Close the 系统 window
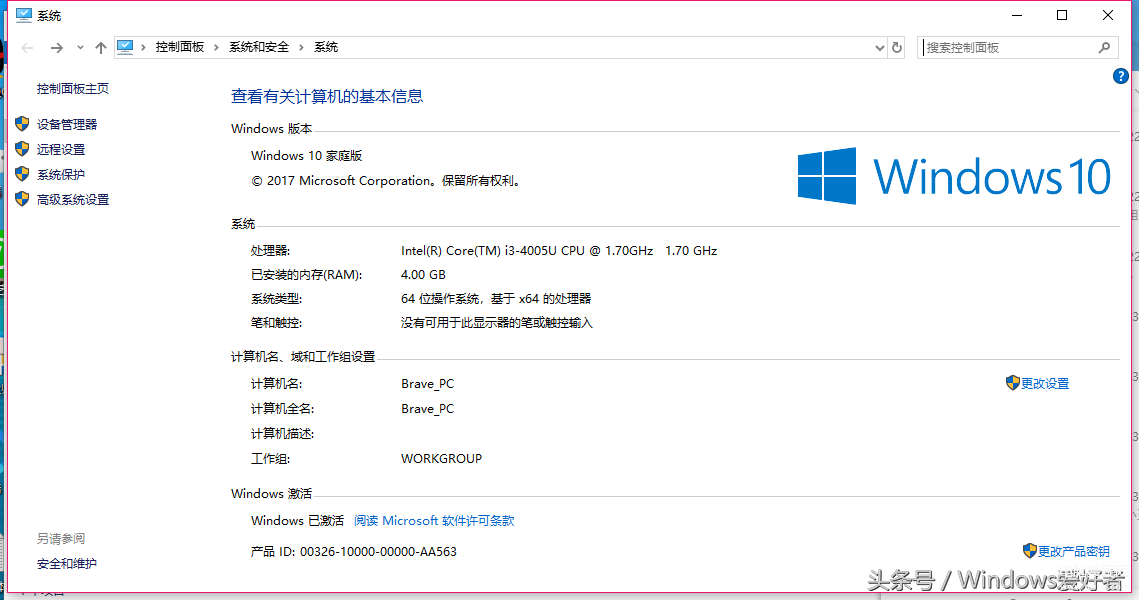 click(1108, 15)
